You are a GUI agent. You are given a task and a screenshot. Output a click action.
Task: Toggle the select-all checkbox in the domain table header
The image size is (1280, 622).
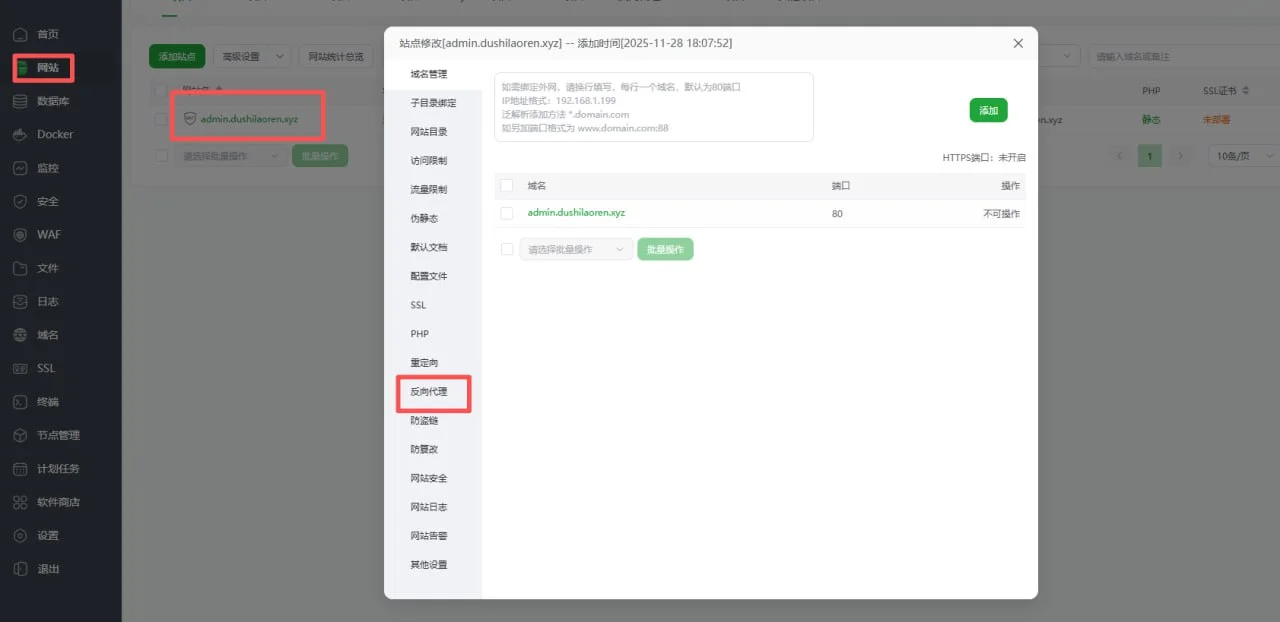tap(507, 186)
